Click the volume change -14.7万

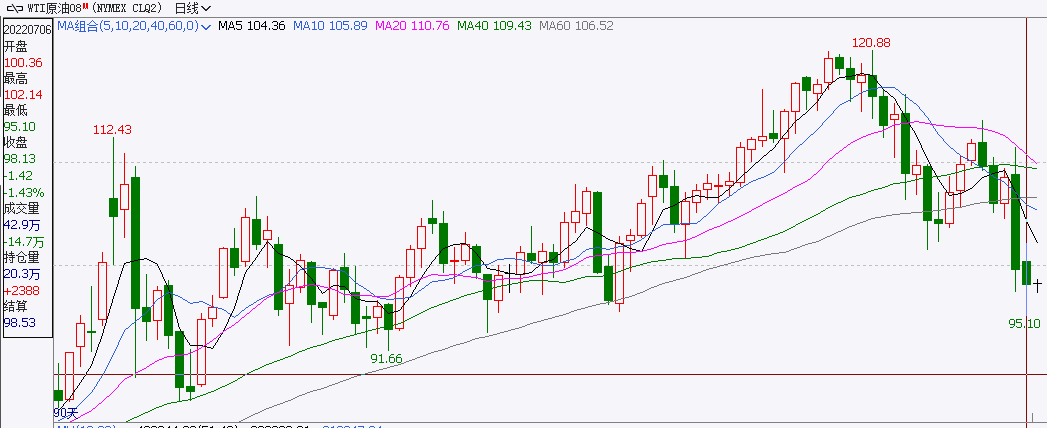point(24,242)
